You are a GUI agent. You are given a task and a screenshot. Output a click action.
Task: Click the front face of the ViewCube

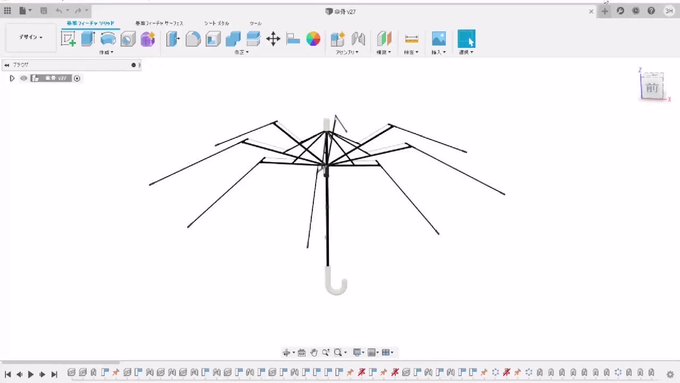pyautogui.click(x=652, y=88)
